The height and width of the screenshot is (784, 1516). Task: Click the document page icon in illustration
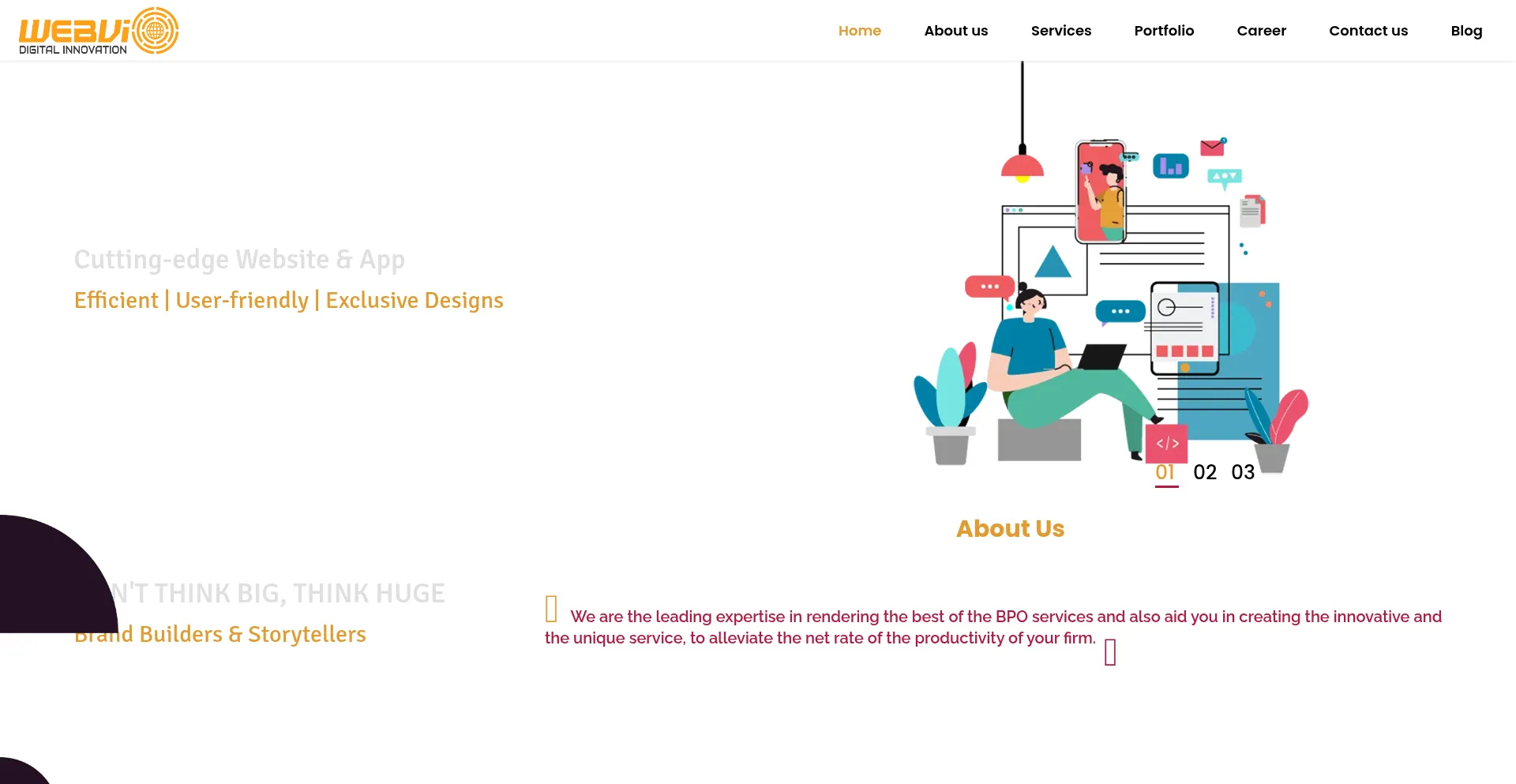(x=1252, y=211)
